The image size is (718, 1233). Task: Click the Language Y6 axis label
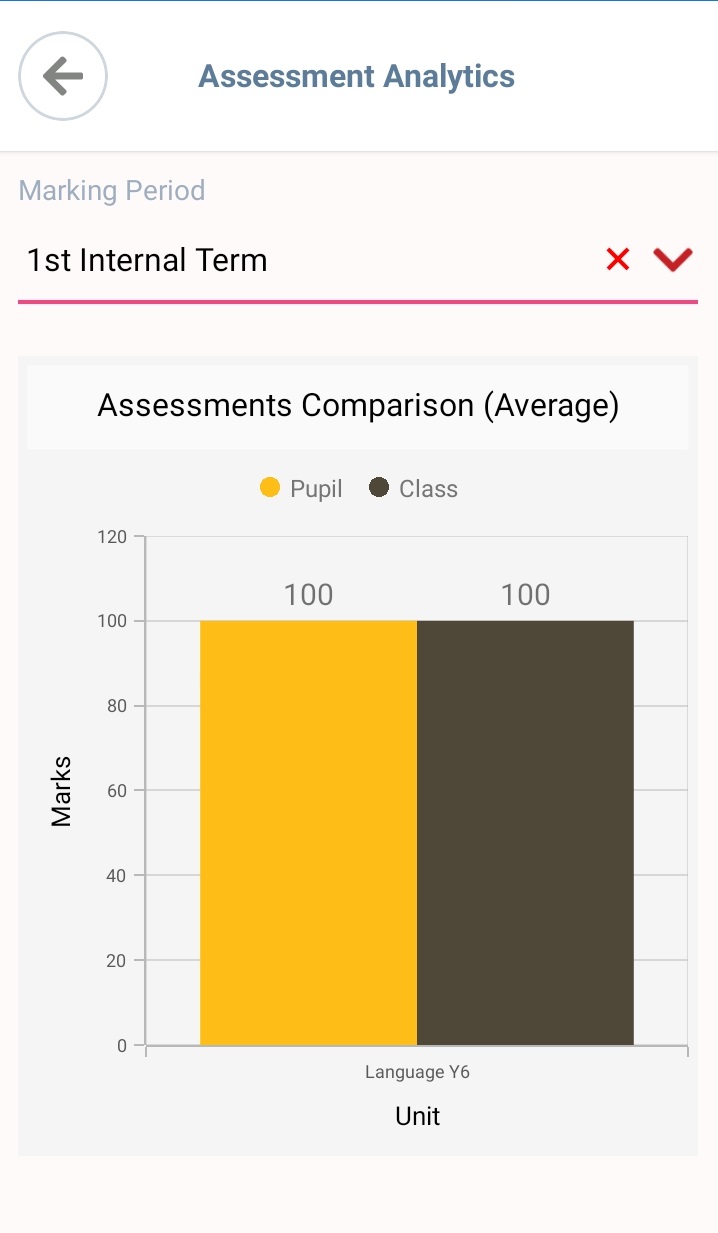pyautogui.click(x=417, y=1073)
